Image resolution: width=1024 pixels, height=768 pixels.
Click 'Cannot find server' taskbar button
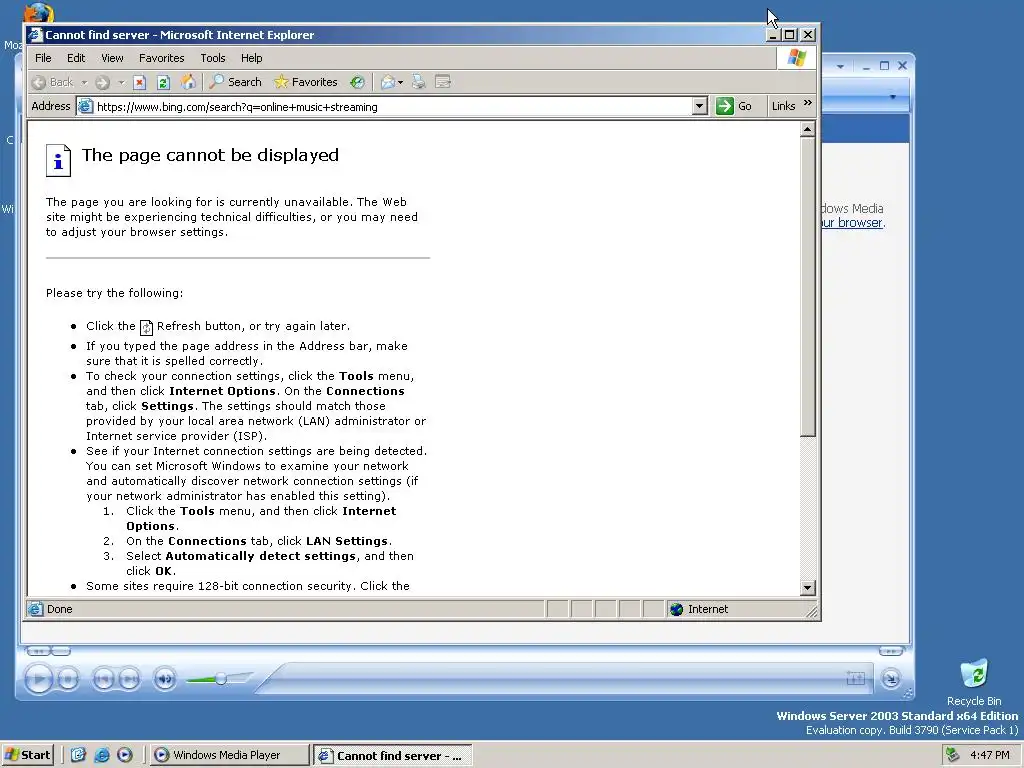(392, 756)
